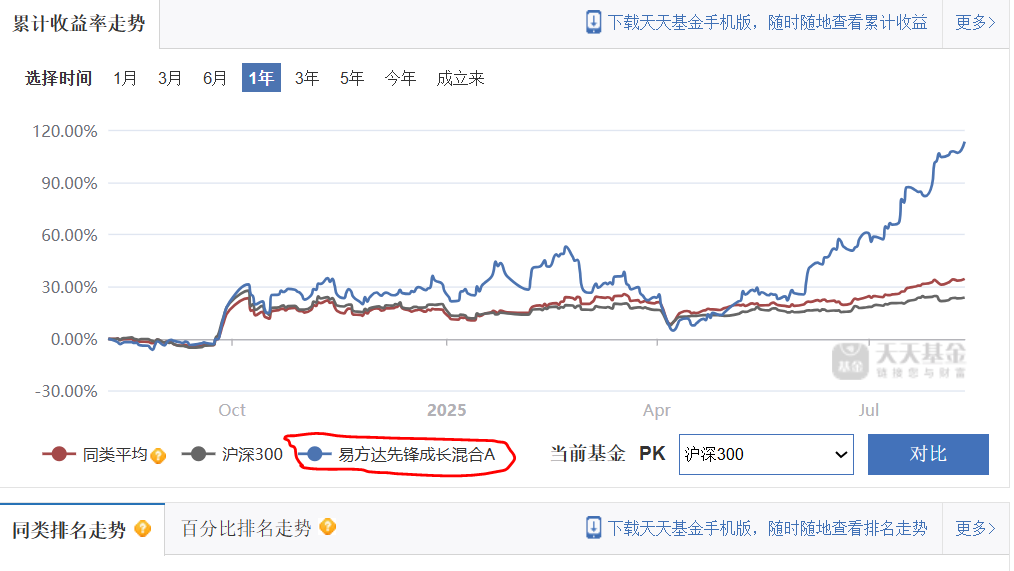Select the 6月 time range
The height and width of the screenshot is (571, 1014).
pos(215,78)
